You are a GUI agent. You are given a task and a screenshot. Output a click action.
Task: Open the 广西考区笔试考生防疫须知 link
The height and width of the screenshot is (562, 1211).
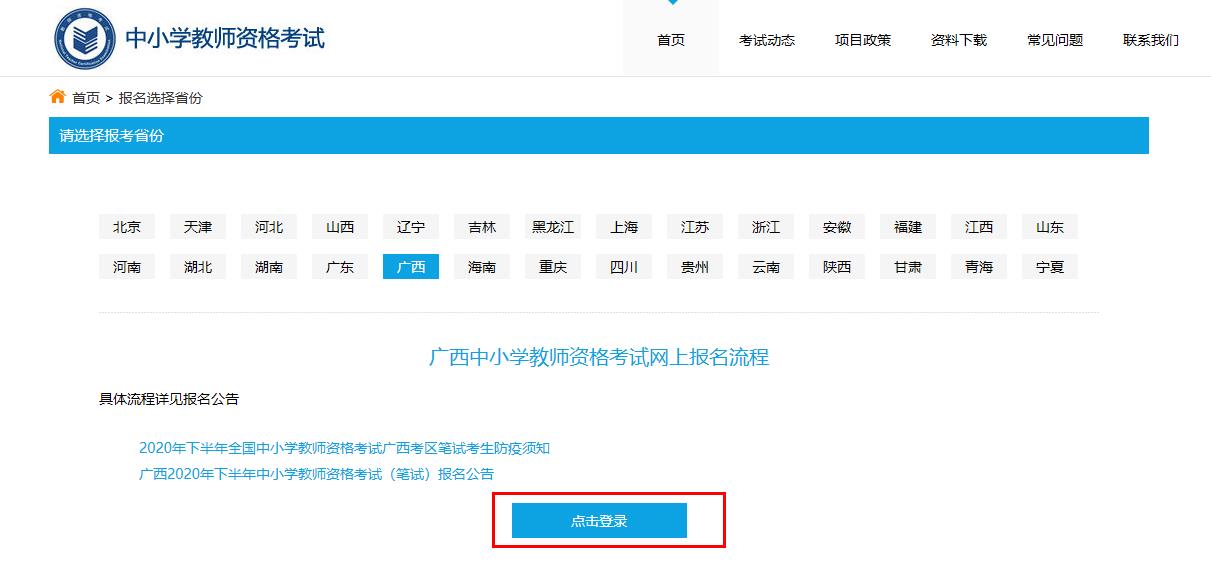[x=344, y=448]
